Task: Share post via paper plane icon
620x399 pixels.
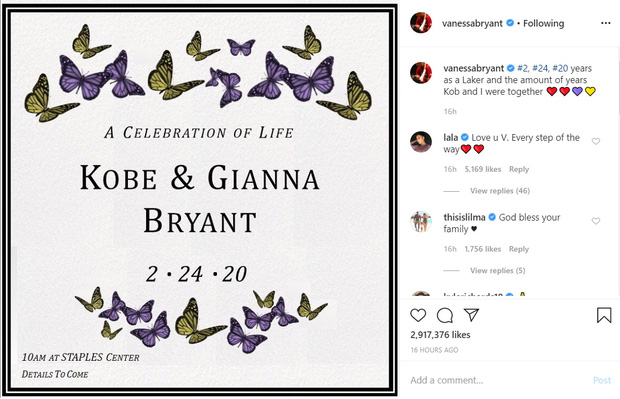Action: tap(471, 315)
